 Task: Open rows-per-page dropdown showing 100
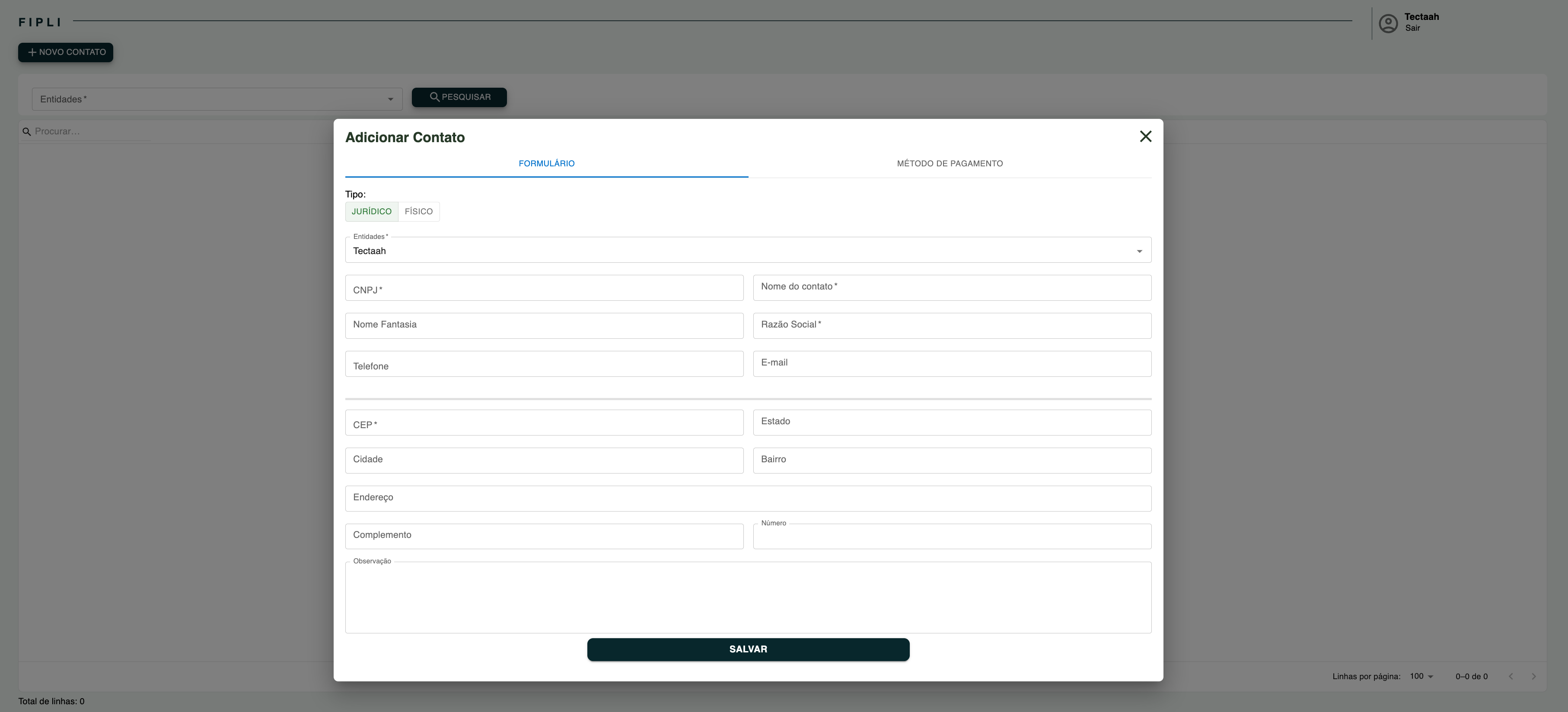pyautogui.click(x=1421, y=676)
